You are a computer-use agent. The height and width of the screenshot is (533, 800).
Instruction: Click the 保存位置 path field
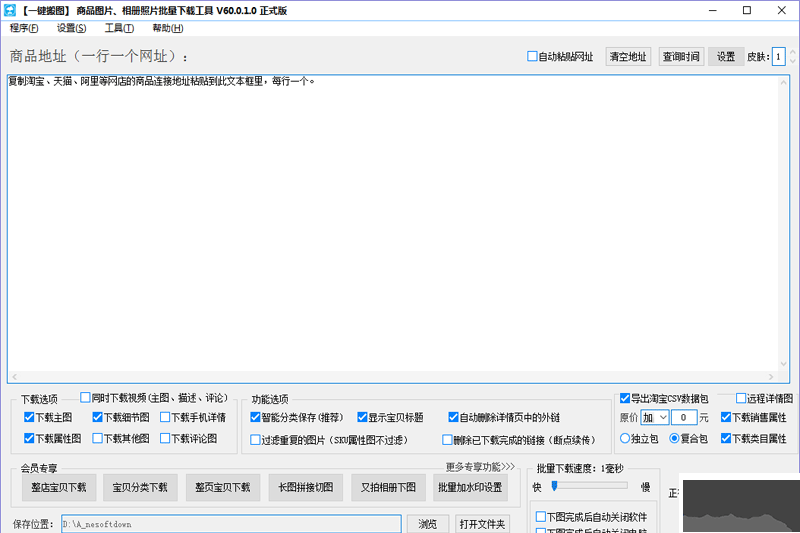coord(231,524)
